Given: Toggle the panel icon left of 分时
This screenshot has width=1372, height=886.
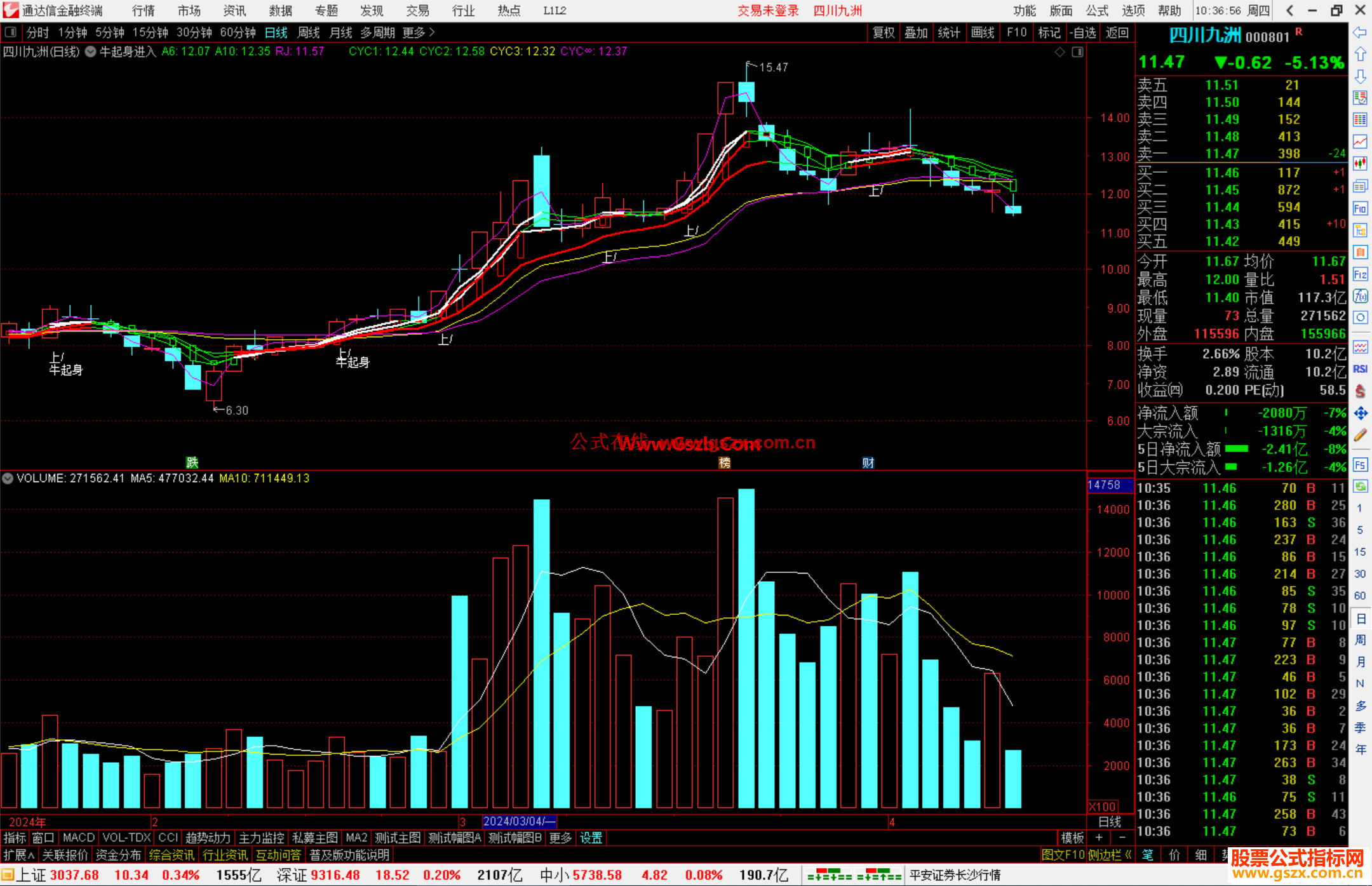Looking at the screenshot, I should pyautogui.click(x=11, y=32).
